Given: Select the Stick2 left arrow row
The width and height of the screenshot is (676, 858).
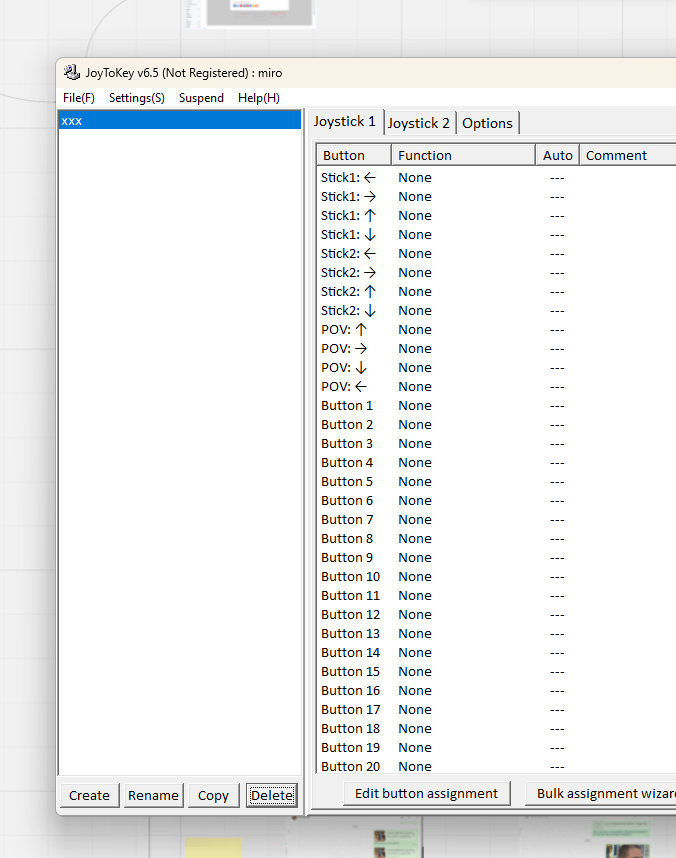Looking at the screenshot, I should coord(496,253).
